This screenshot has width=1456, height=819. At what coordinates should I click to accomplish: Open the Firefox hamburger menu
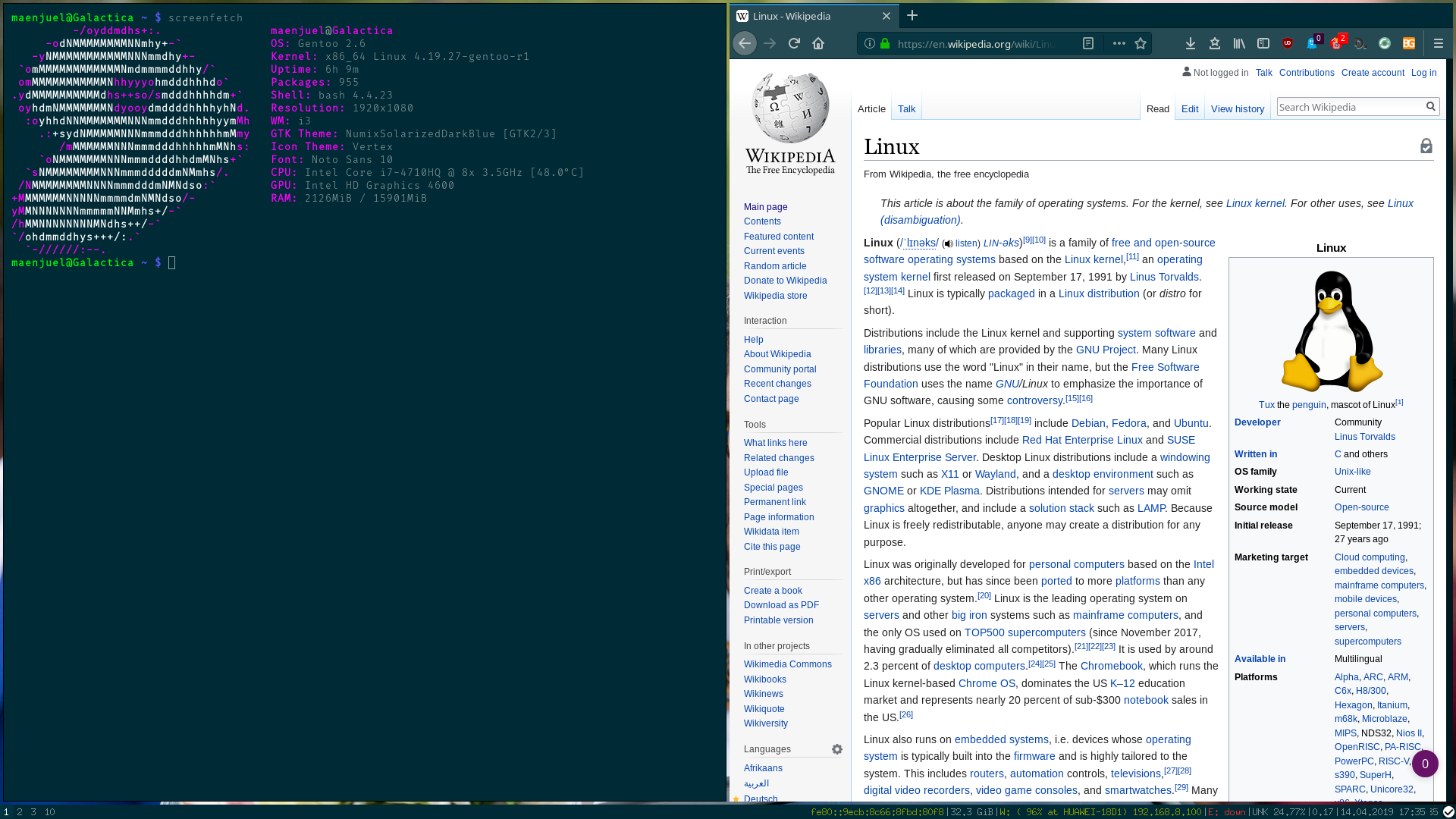coord(1438,43)
